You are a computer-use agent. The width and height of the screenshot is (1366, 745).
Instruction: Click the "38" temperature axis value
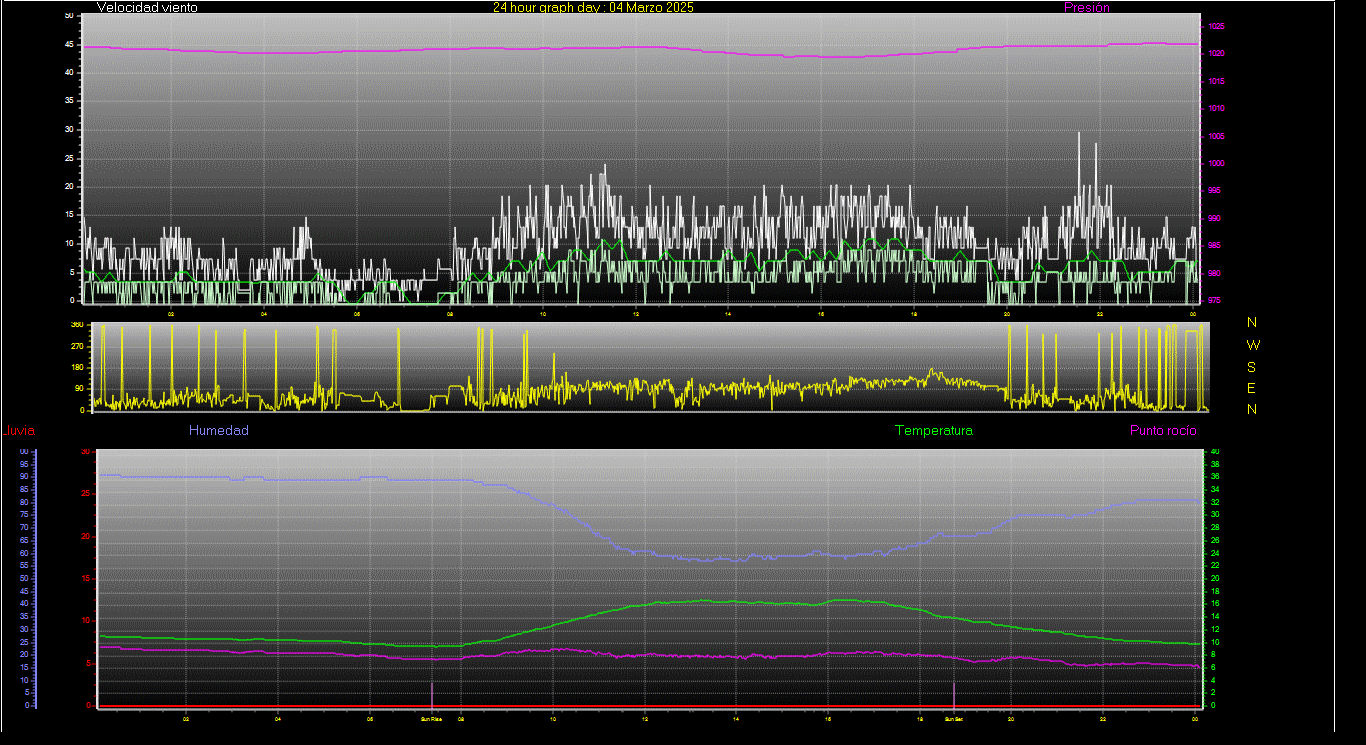[x=1215, y=464]
